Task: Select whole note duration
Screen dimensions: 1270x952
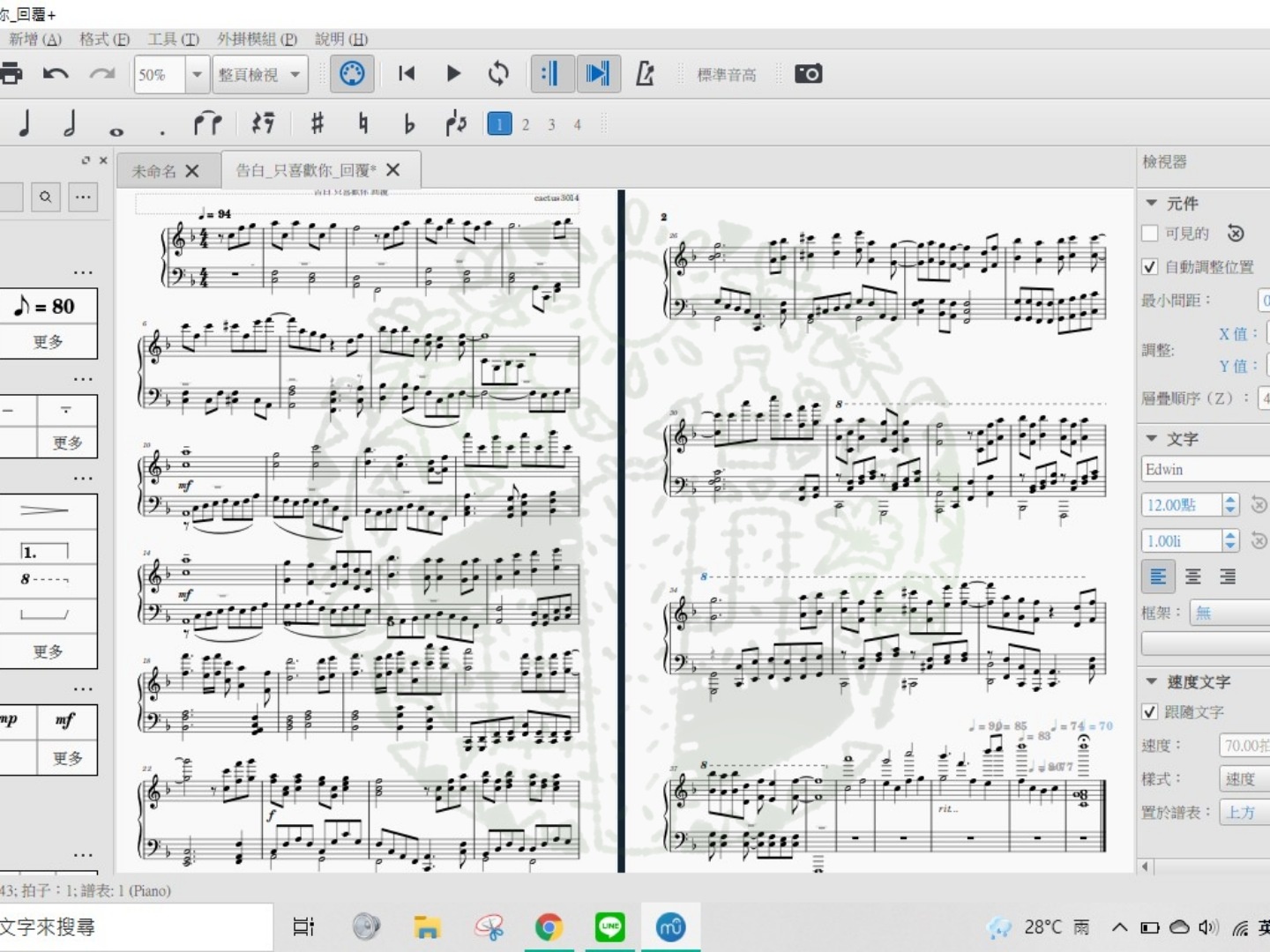Action: 116,131
